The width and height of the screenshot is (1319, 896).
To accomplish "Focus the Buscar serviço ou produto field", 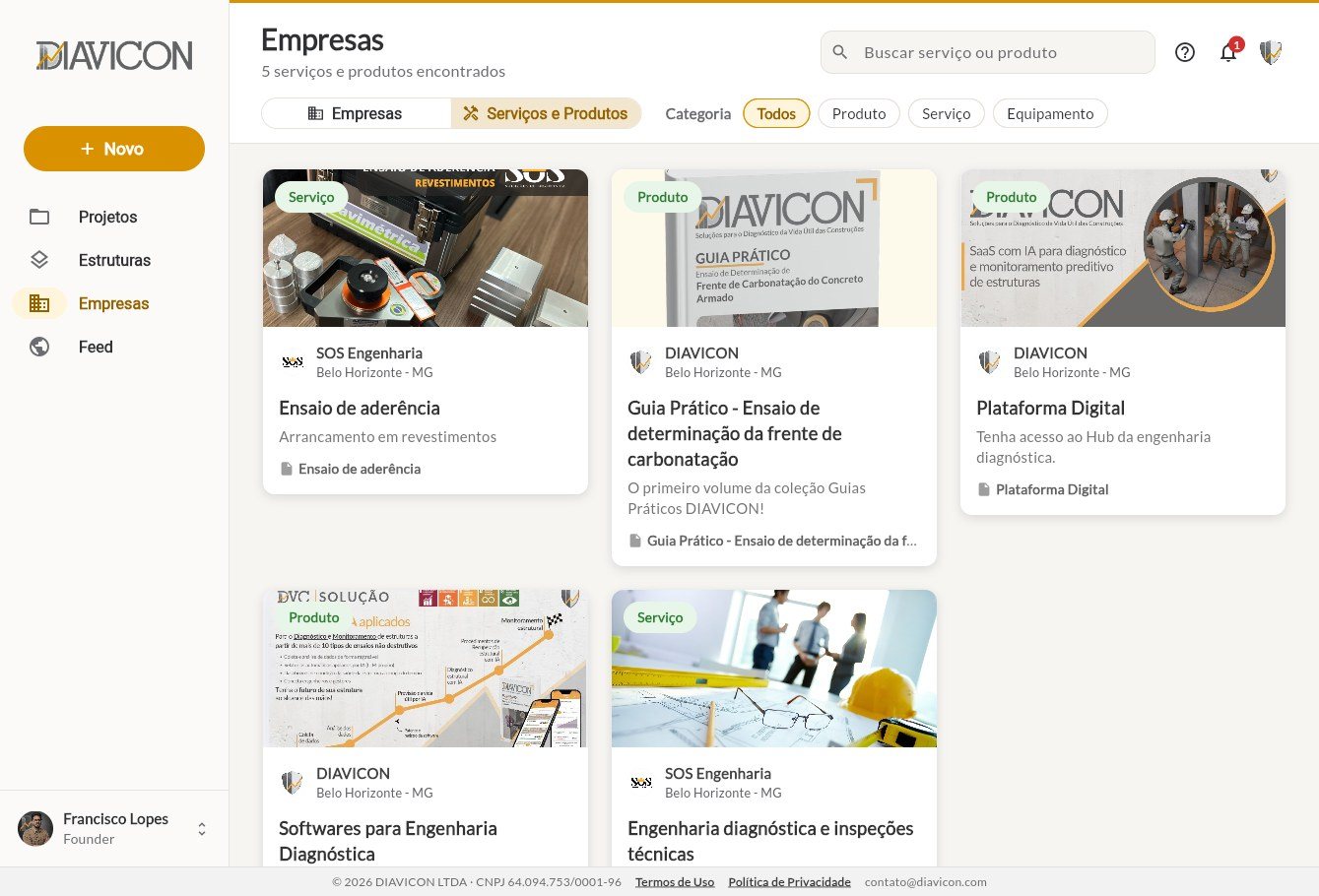I will coord(988,52).
